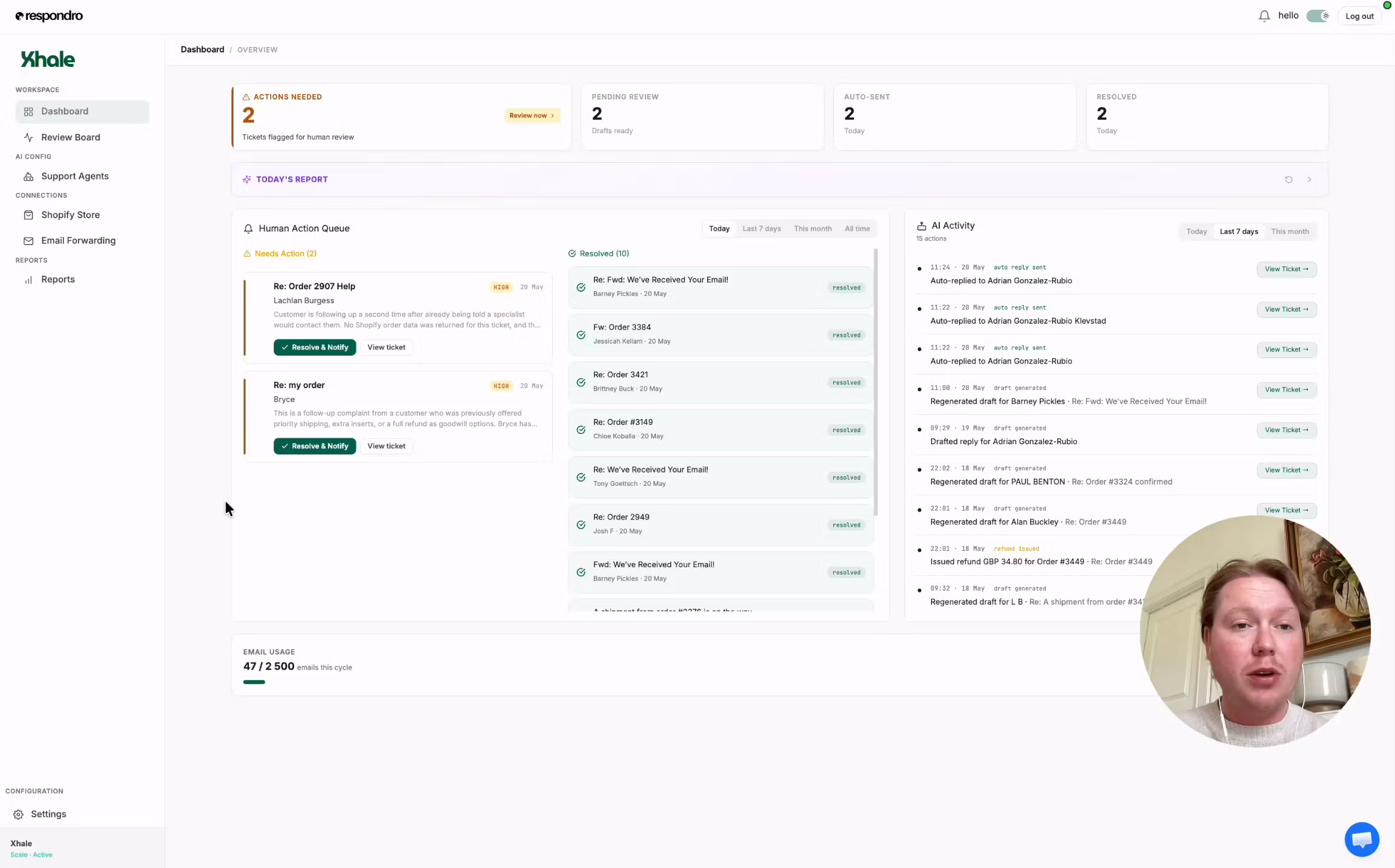The height and width of the screenshot is (868, 1395).
Task: Click the email usage progress bar
Action: pyautogui.click(x=254, y=682)
